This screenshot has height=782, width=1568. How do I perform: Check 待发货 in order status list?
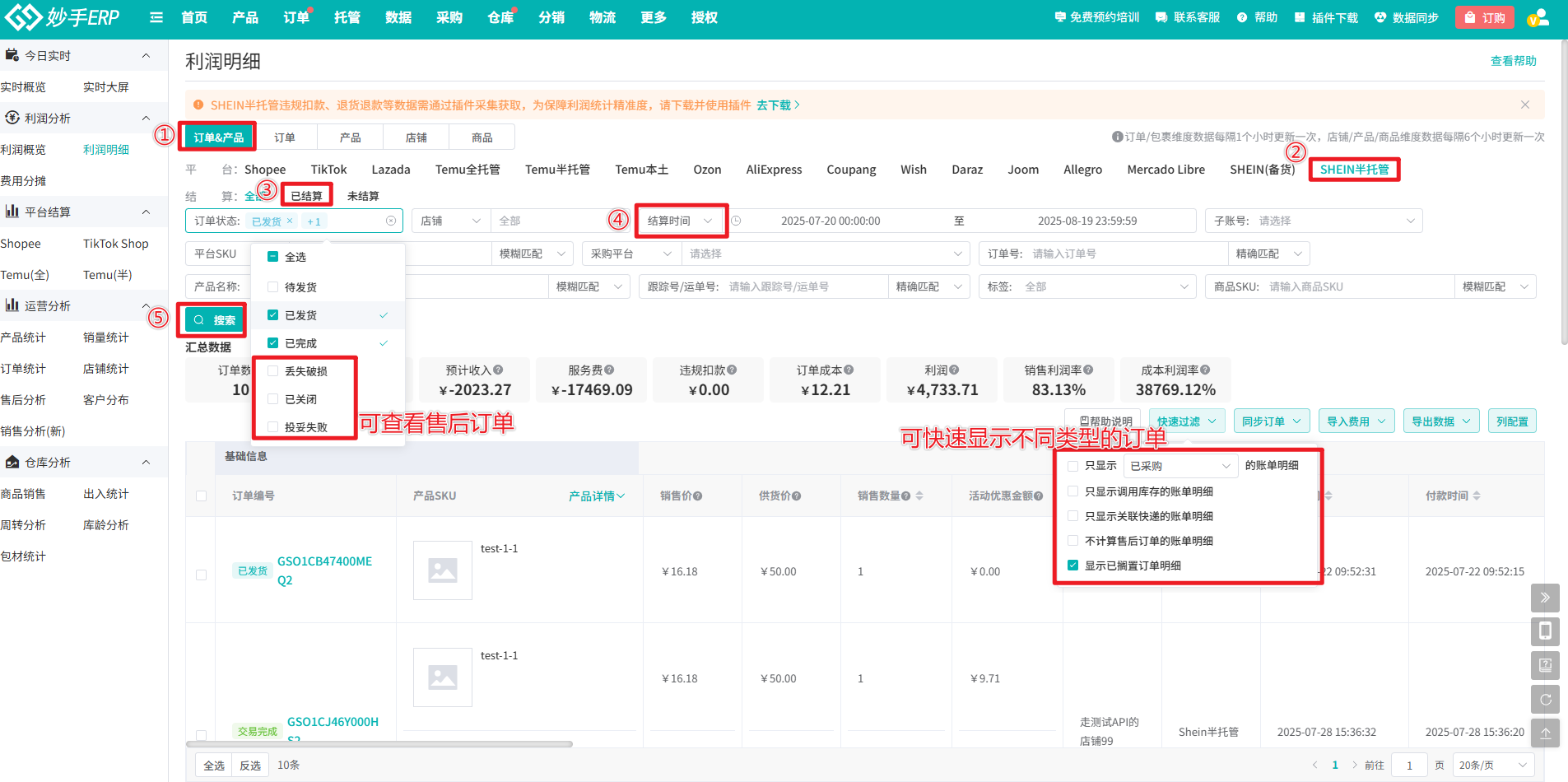pyautogui.click(x=272, y=287)
